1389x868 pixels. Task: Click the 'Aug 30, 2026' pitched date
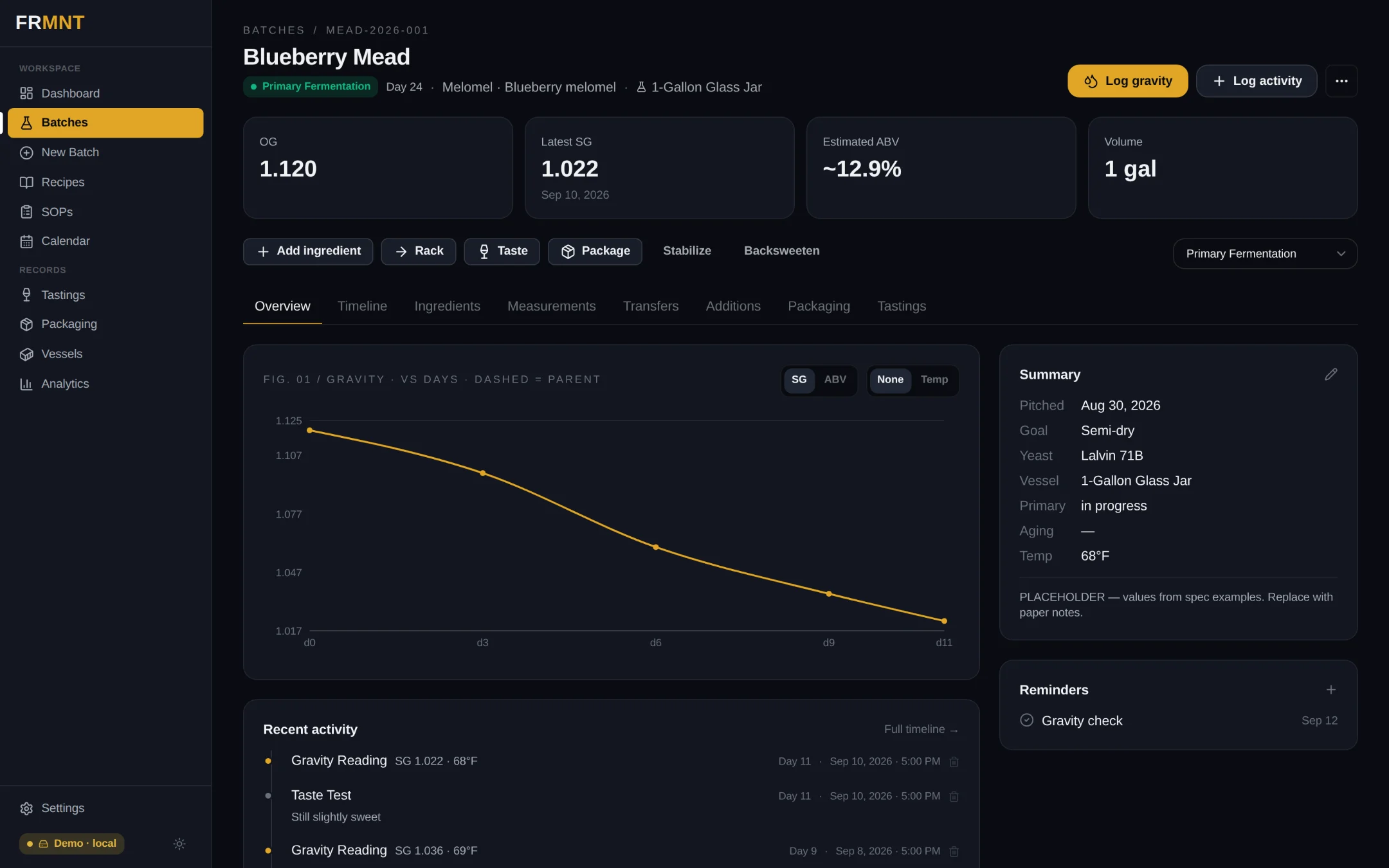tap(1120, 406)
